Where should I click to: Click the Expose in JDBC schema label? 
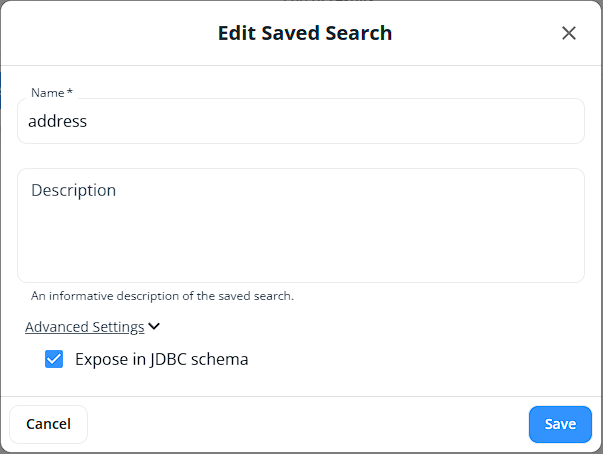click(161, 359)
